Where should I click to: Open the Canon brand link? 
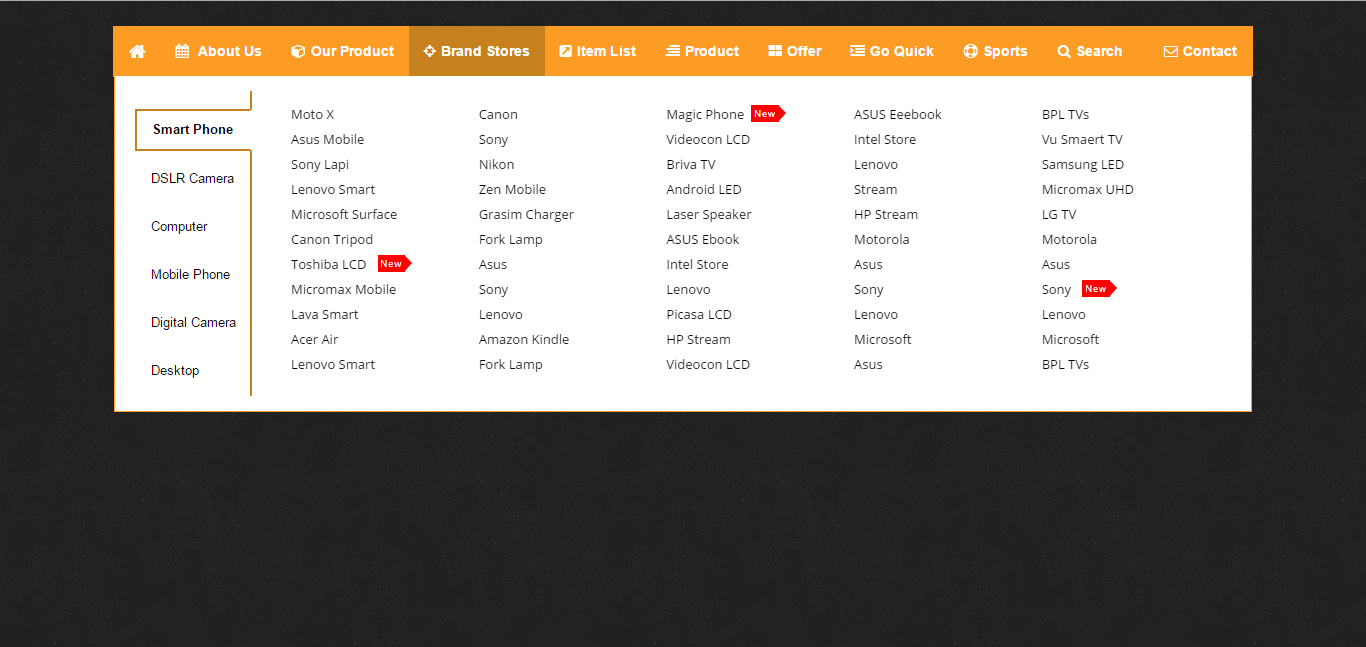click(x=498, y=114)
